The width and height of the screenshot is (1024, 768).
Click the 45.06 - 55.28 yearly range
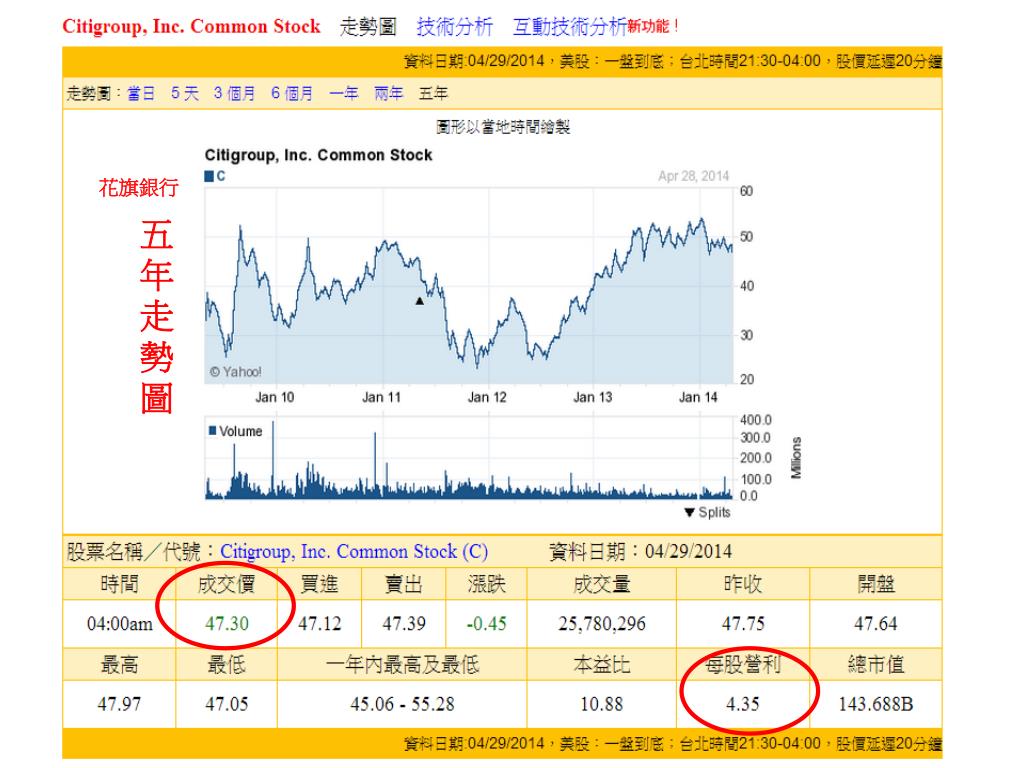402,704
